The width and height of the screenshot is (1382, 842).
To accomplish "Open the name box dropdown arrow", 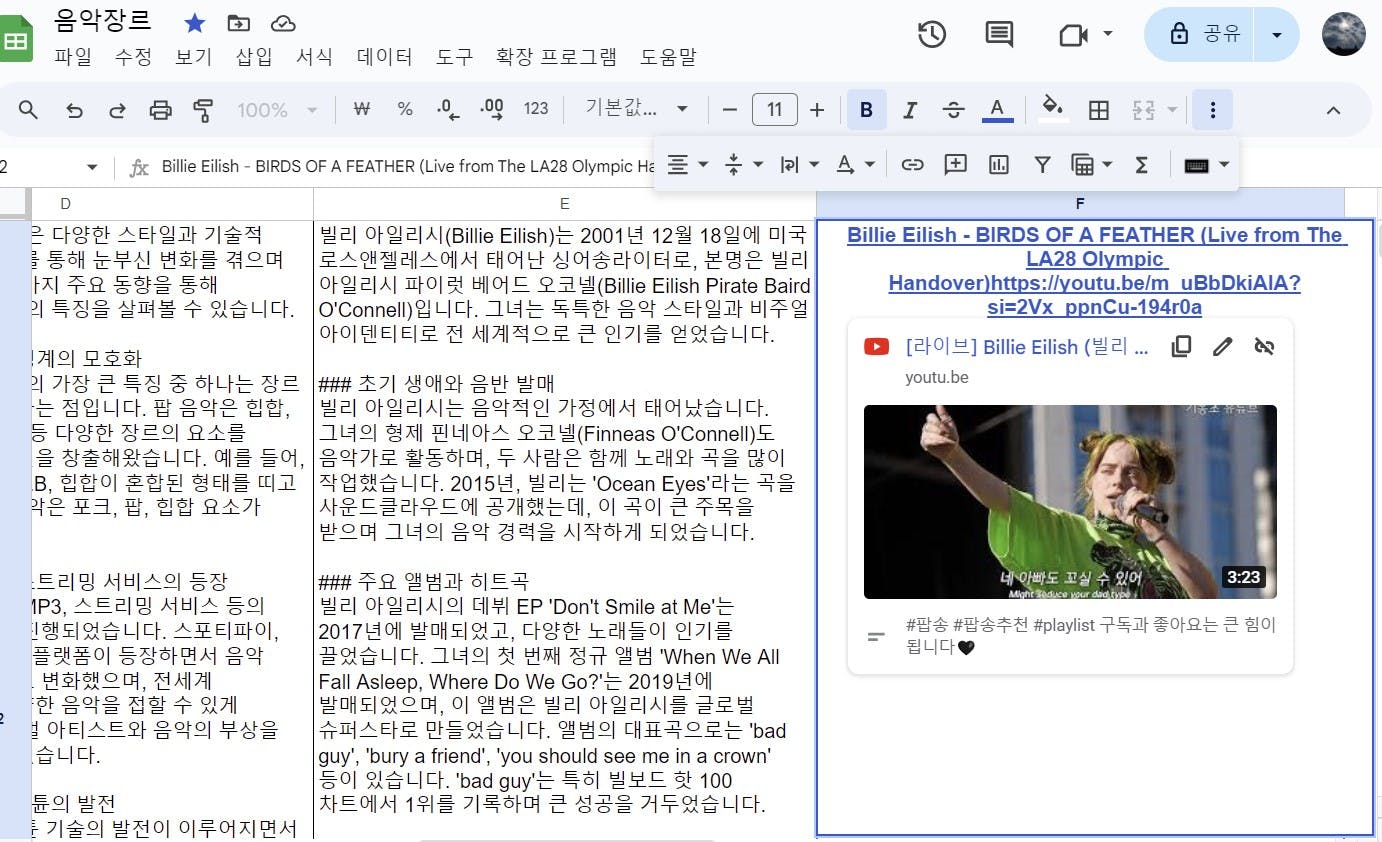I will click(92, 167).
